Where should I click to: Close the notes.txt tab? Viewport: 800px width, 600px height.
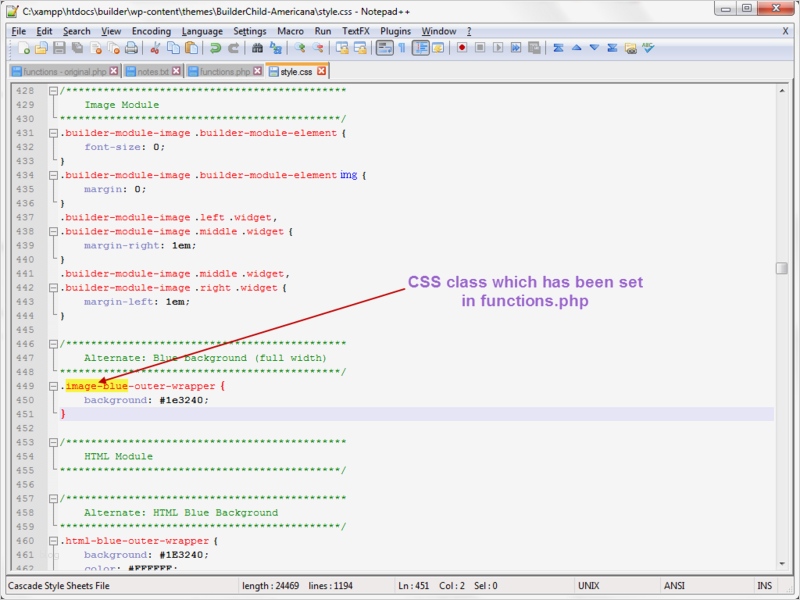(x=177, y=72)
